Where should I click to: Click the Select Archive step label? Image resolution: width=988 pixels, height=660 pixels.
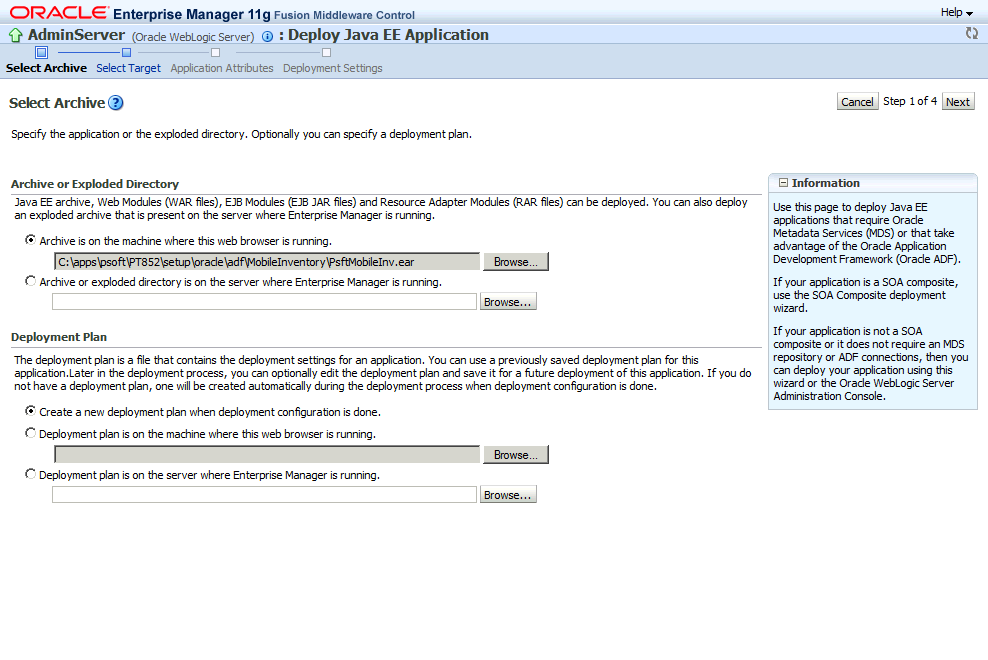tap(46, 68)
